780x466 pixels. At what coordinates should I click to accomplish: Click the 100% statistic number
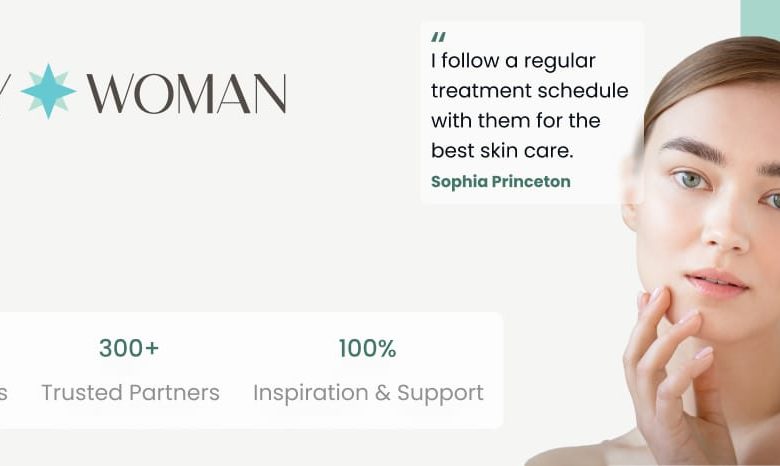[368, 348]
